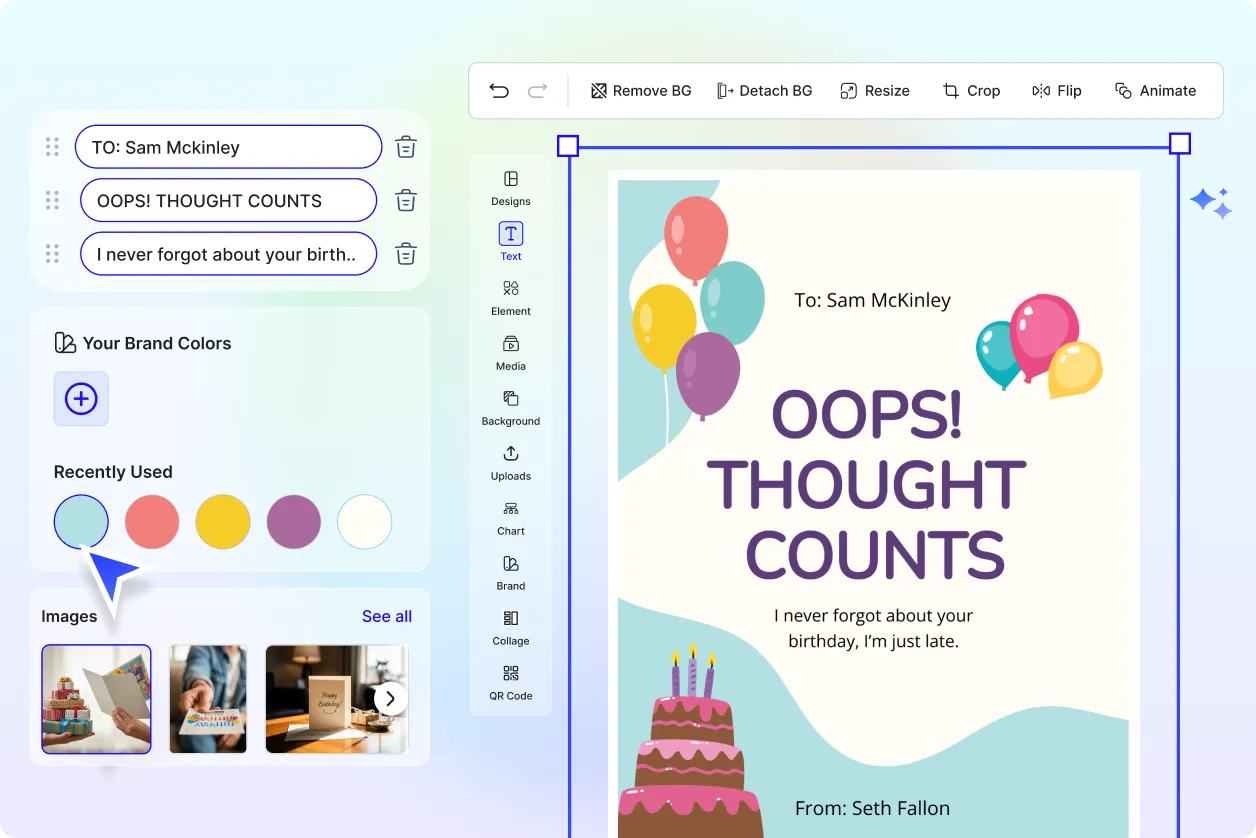This screenshot has height=838, width=1256.
Task: Open the Uploads panel
Action: click(510, 465)
